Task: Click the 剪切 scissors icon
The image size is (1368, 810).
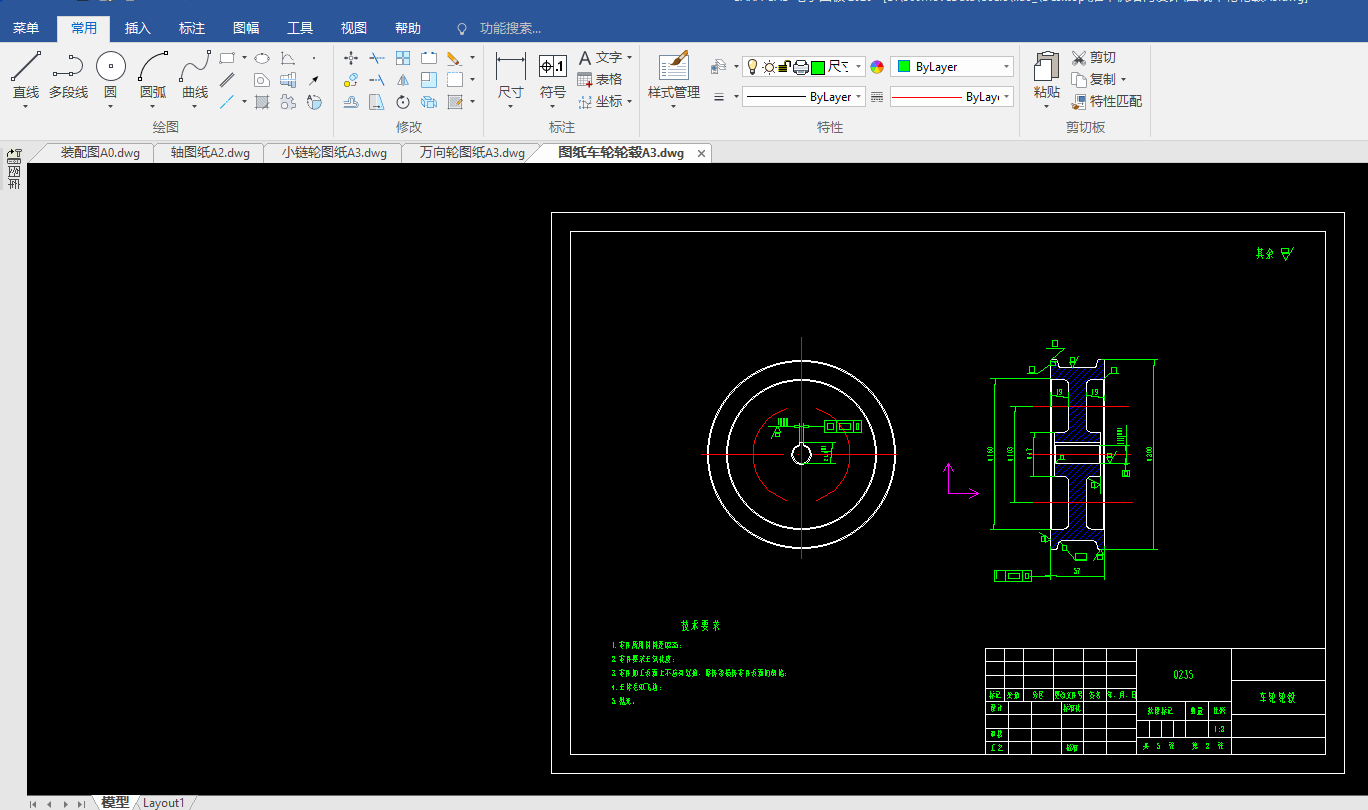Action: pos(1079,58)
